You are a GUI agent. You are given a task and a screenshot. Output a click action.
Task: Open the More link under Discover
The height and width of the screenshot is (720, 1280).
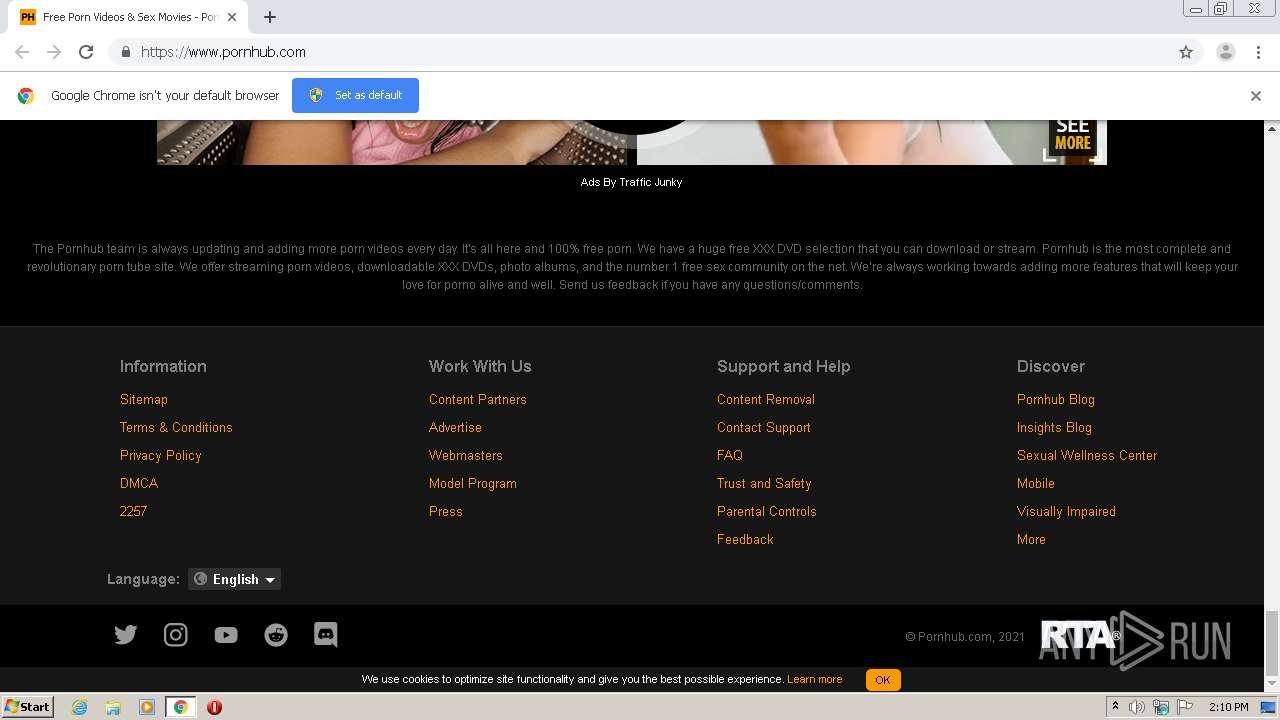(1031, 539)
